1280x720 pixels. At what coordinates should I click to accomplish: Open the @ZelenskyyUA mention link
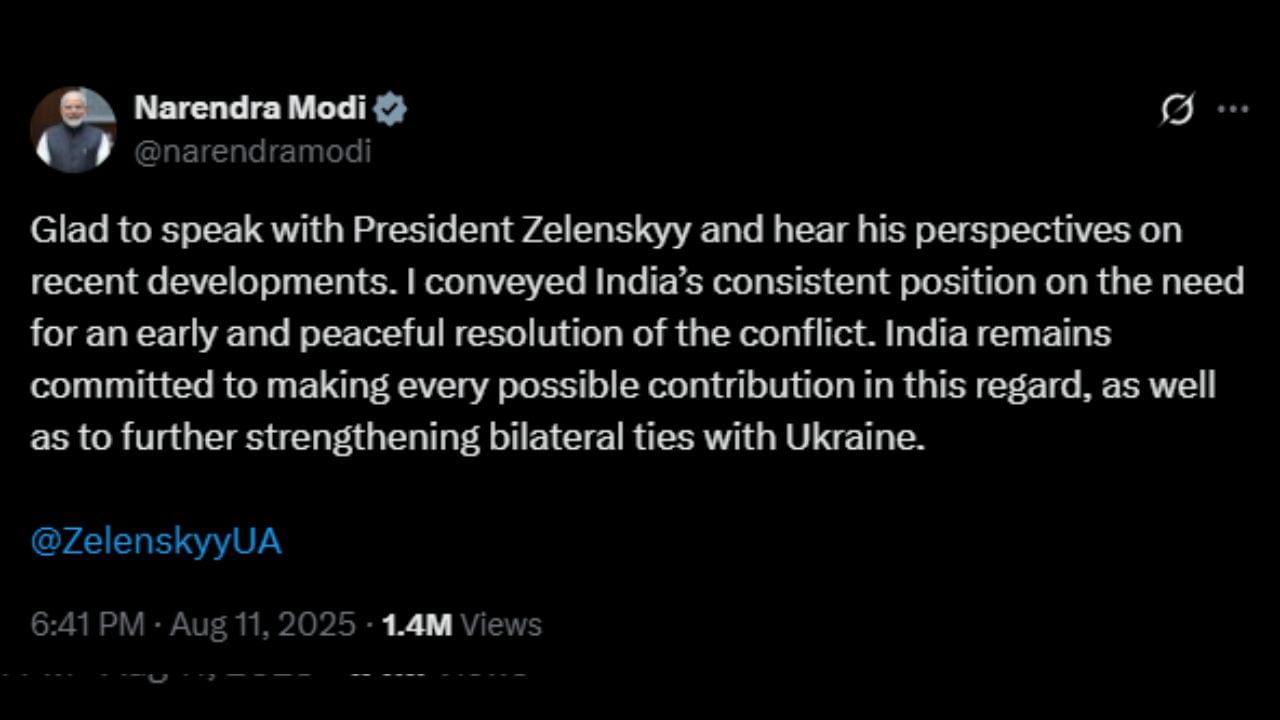click(x=156, y=542)
